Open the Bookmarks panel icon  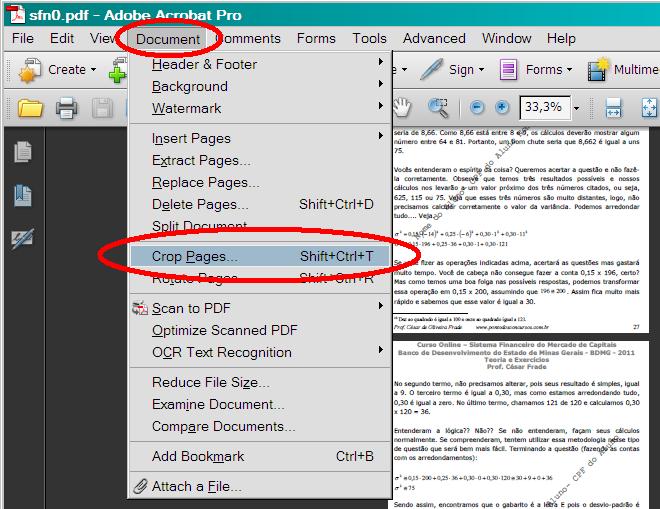pos(23,195)
